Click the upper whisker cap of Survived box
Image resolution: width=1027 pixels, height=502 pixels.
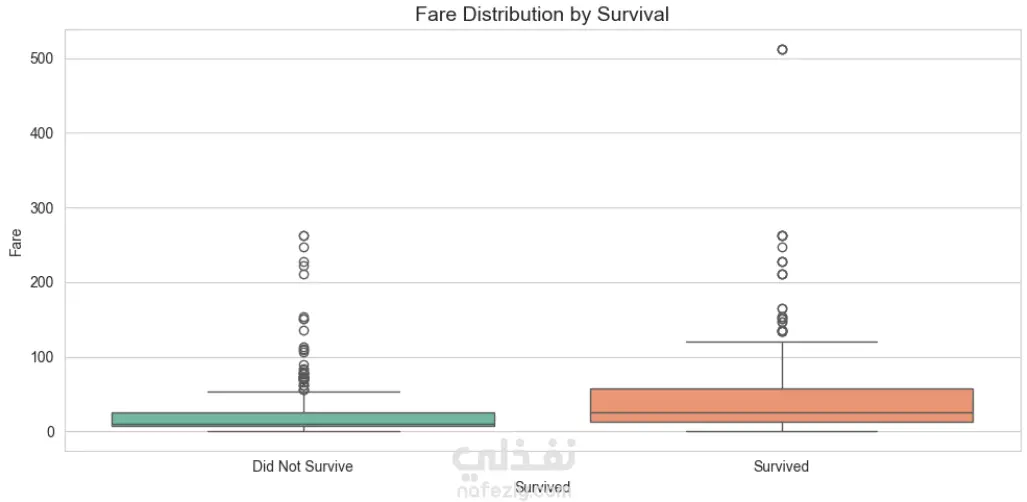tap(781, 342)
